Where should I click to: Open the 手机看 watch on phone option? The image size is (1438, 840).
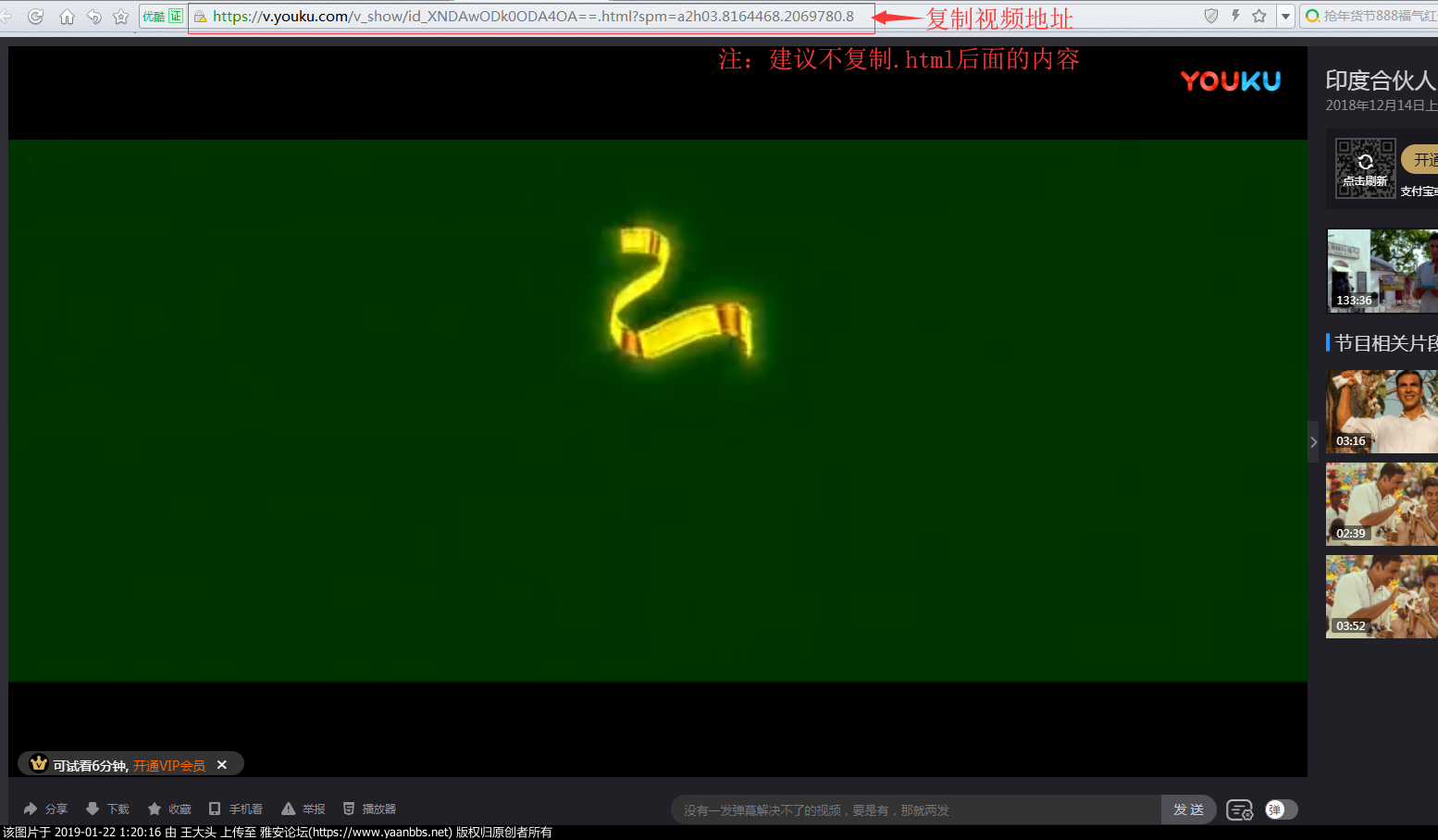coord(235,809)
